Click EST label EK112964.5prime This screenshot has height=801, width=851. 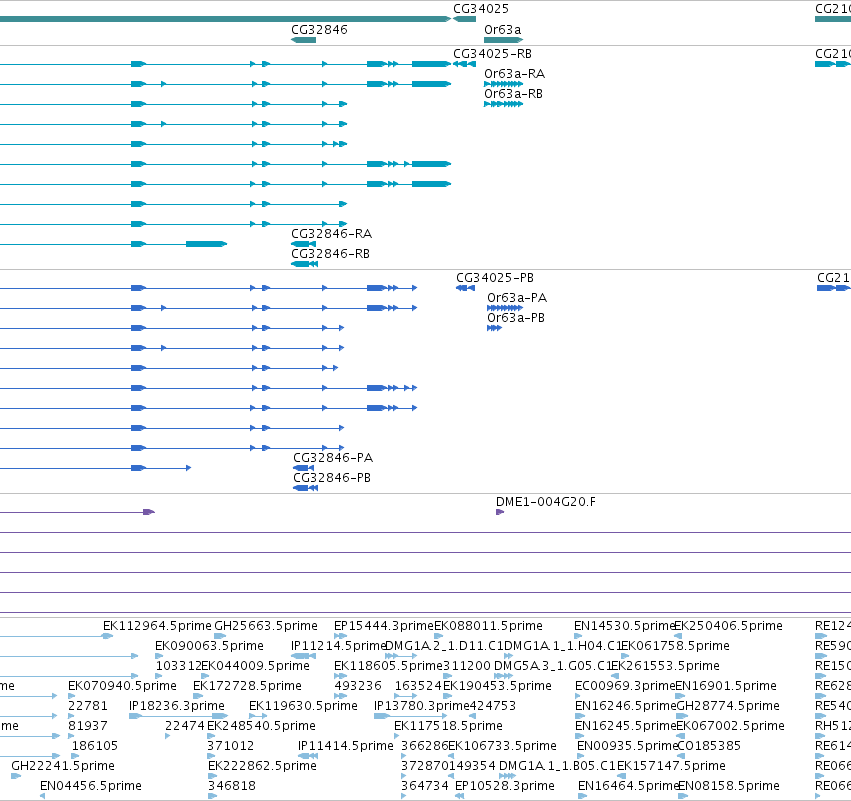click(x=157, y=626)
